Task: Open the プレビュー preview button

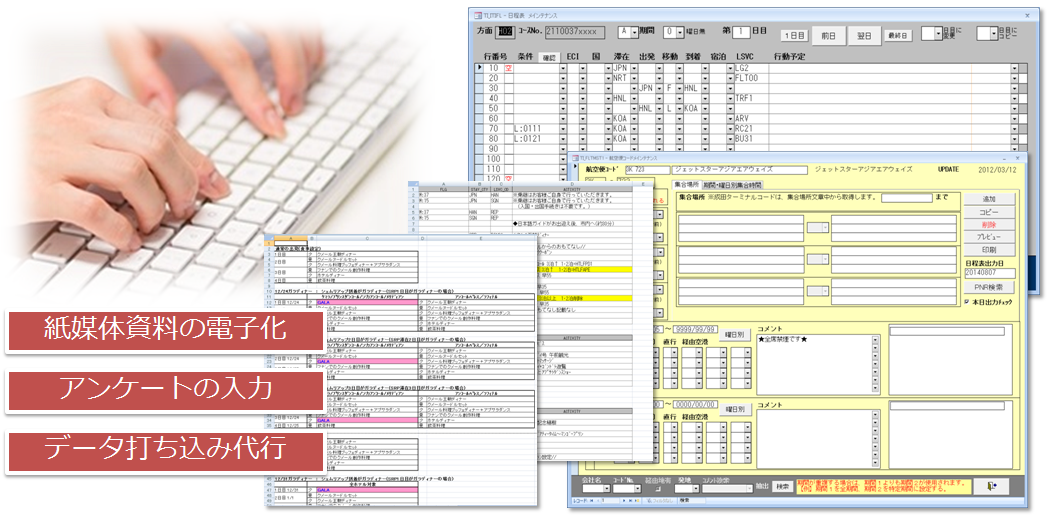Action: (x=989, y=237)
